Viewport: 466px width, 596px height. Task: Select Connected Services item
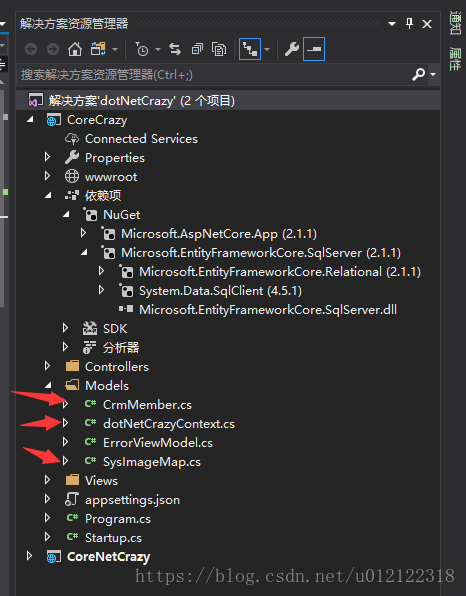click(x=141, y=139)
